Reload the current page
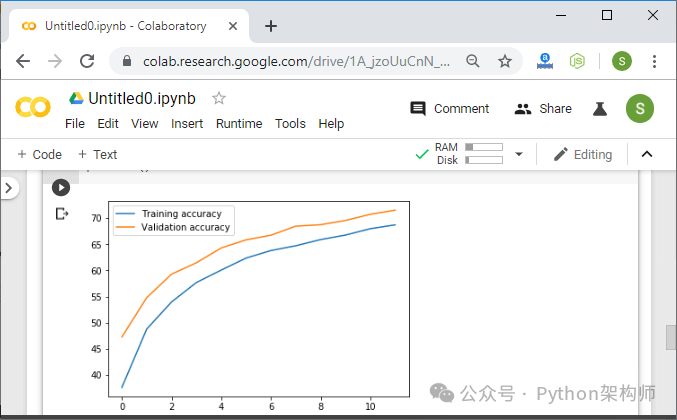This screenshot has height=420, width=677. pos(87,61)
